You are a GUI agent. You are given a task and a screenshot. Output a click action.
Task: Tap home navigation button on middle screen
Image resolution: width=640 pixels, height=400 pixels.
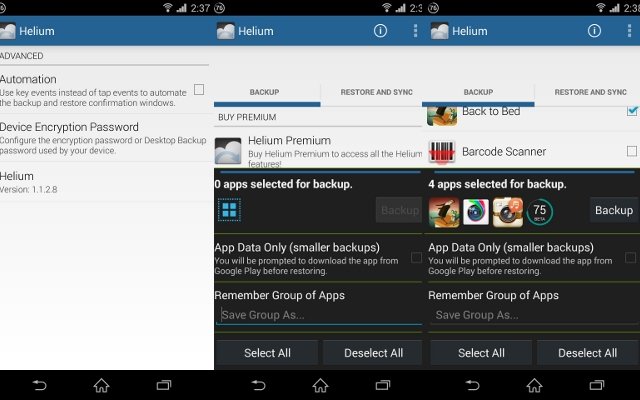click(320, 385)
